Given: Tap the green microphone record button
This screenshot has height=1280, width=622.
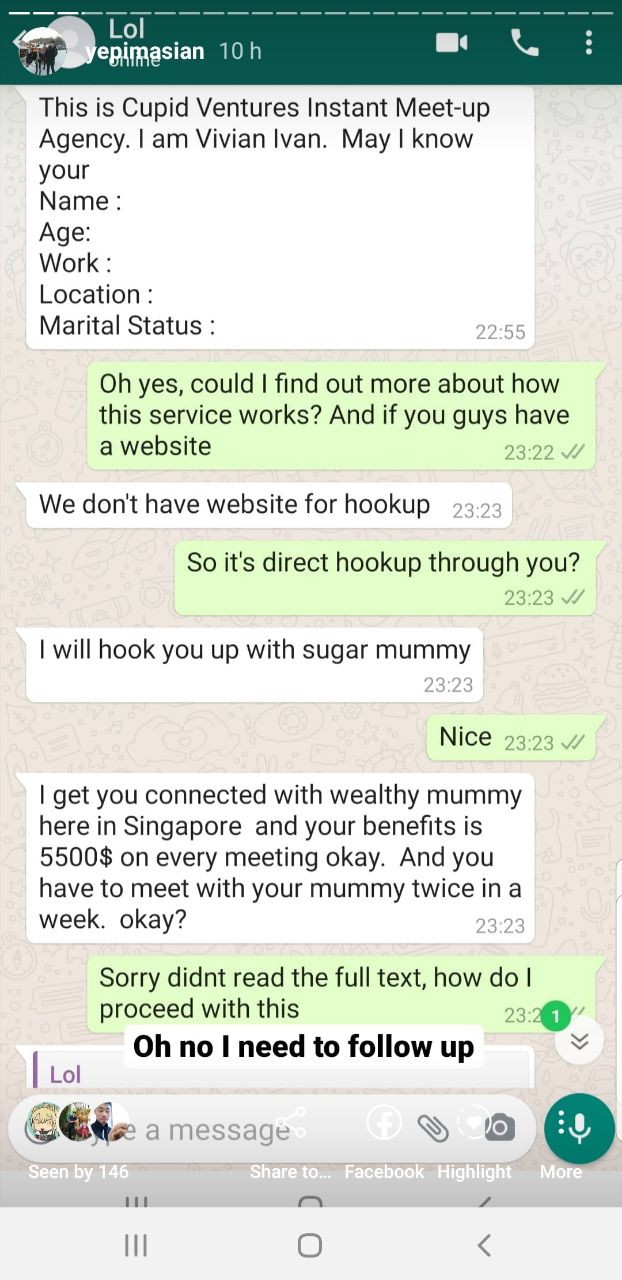Looking at the screenshot, I should click(x=579, y=1129).
